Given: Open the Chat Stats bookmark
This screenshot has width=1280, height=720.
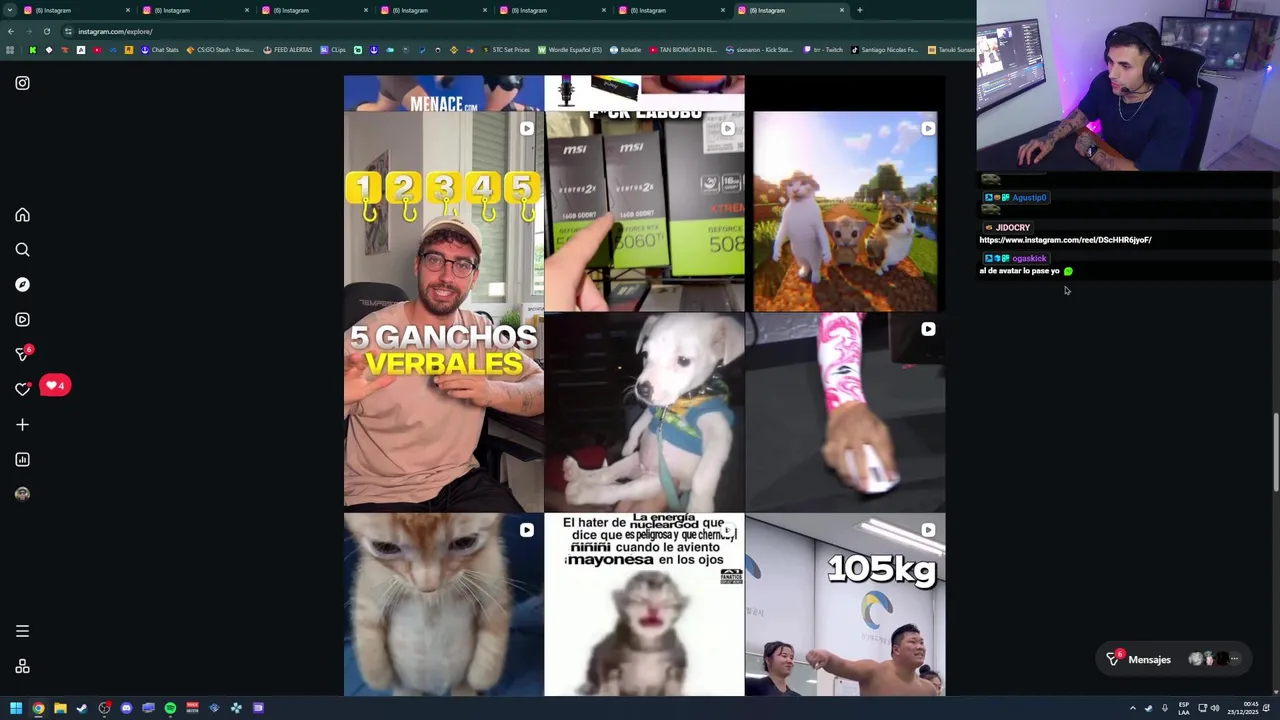Looking at the screenshot, I should 160,50.
